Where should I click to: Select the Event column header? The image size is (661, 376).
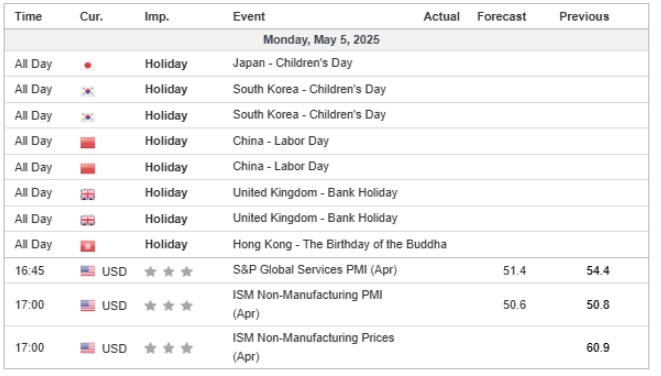coord(249,16)
